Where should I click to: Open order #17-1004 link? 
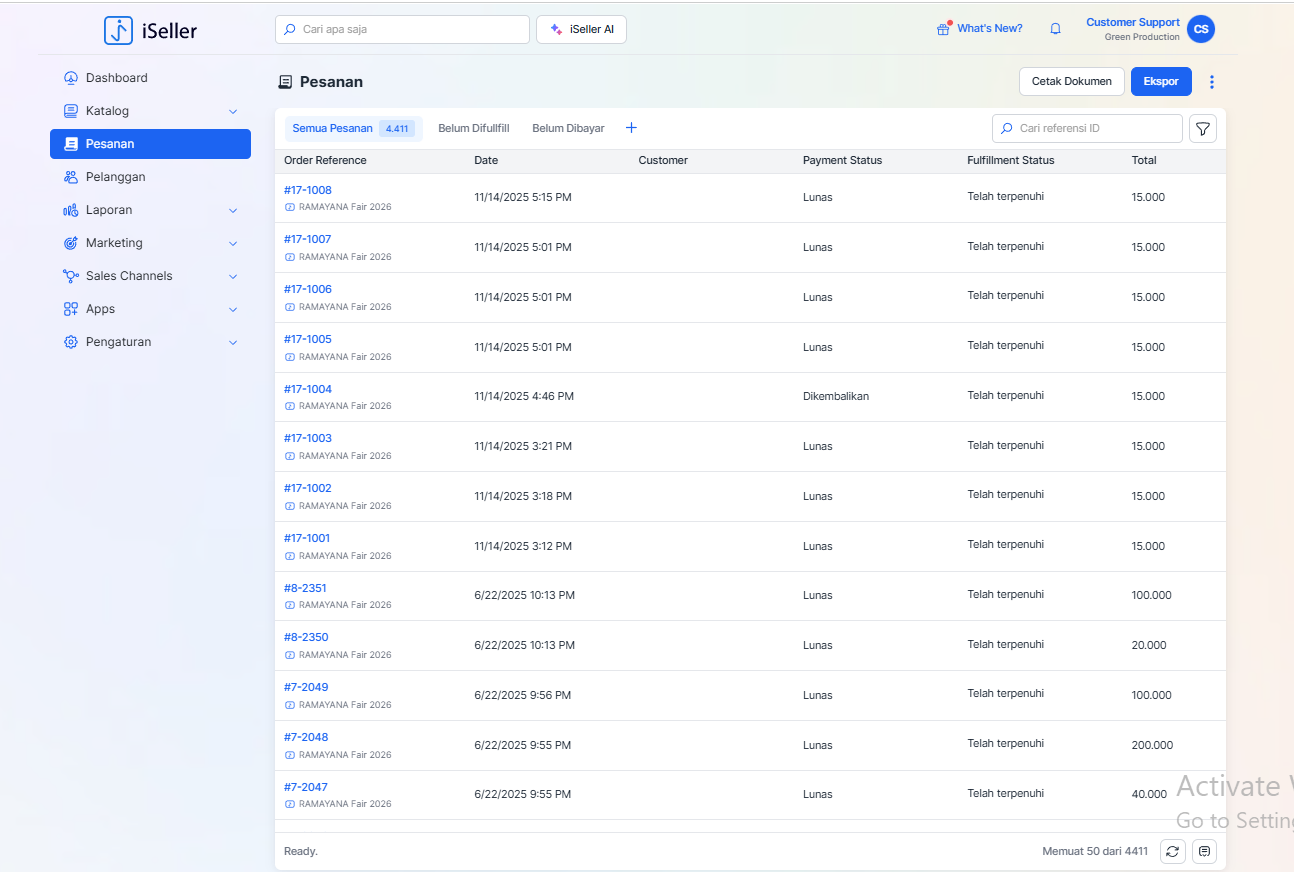click(x=308, y=389)
